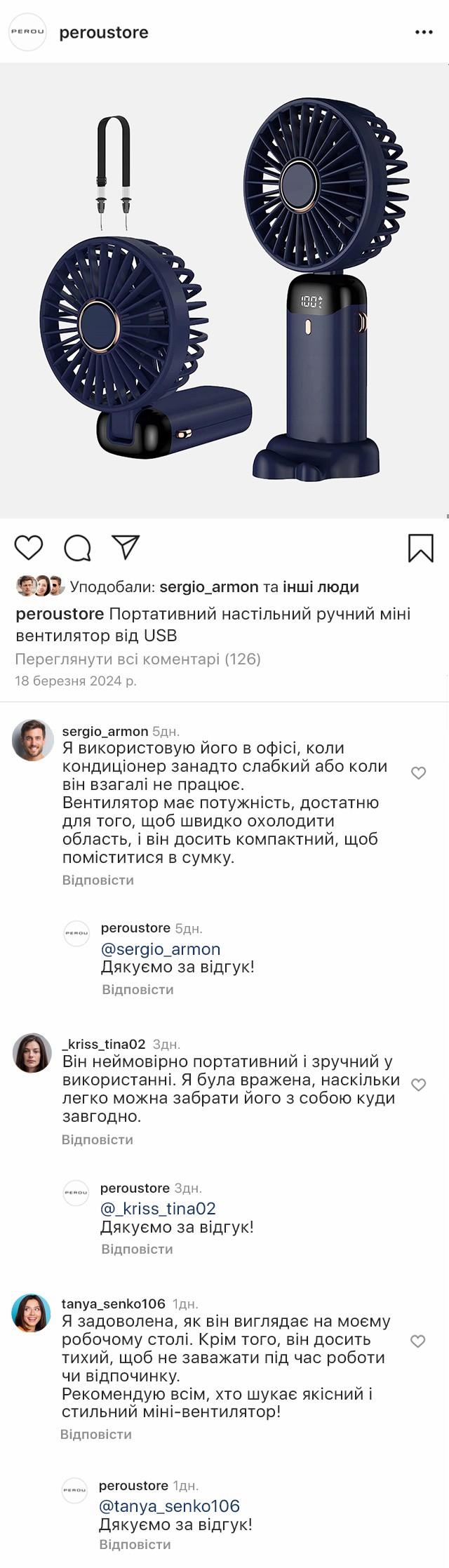The image size is (449, 1568).
Task: Like sergio_armon's comment
Action: [x=418, y=773]
